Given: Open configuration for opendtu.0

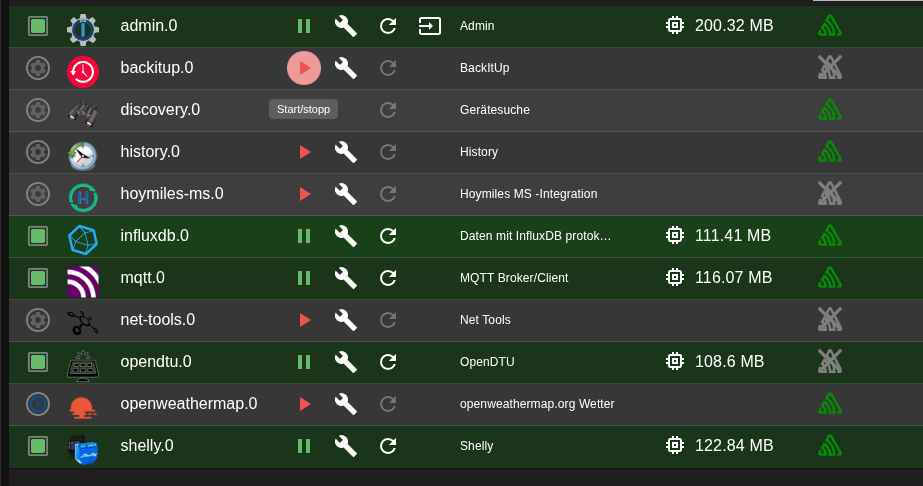Looking at the screenshot, I should pyautogui.click(x=345, y=362).
